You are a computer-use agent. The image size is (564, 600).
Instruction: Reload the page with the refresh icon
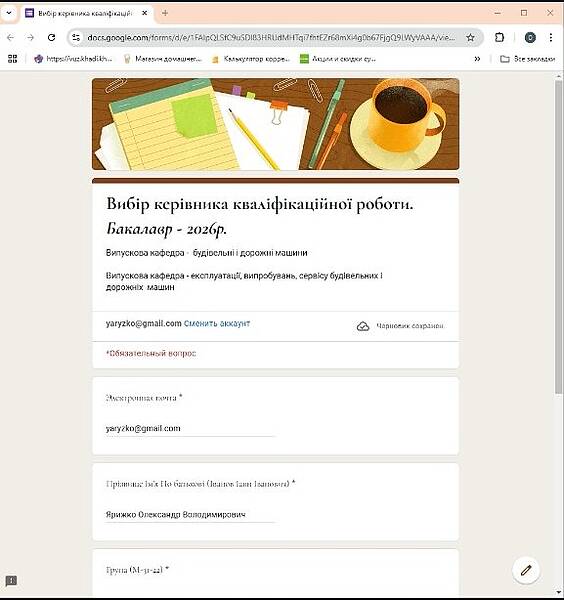tap(51, 38)
